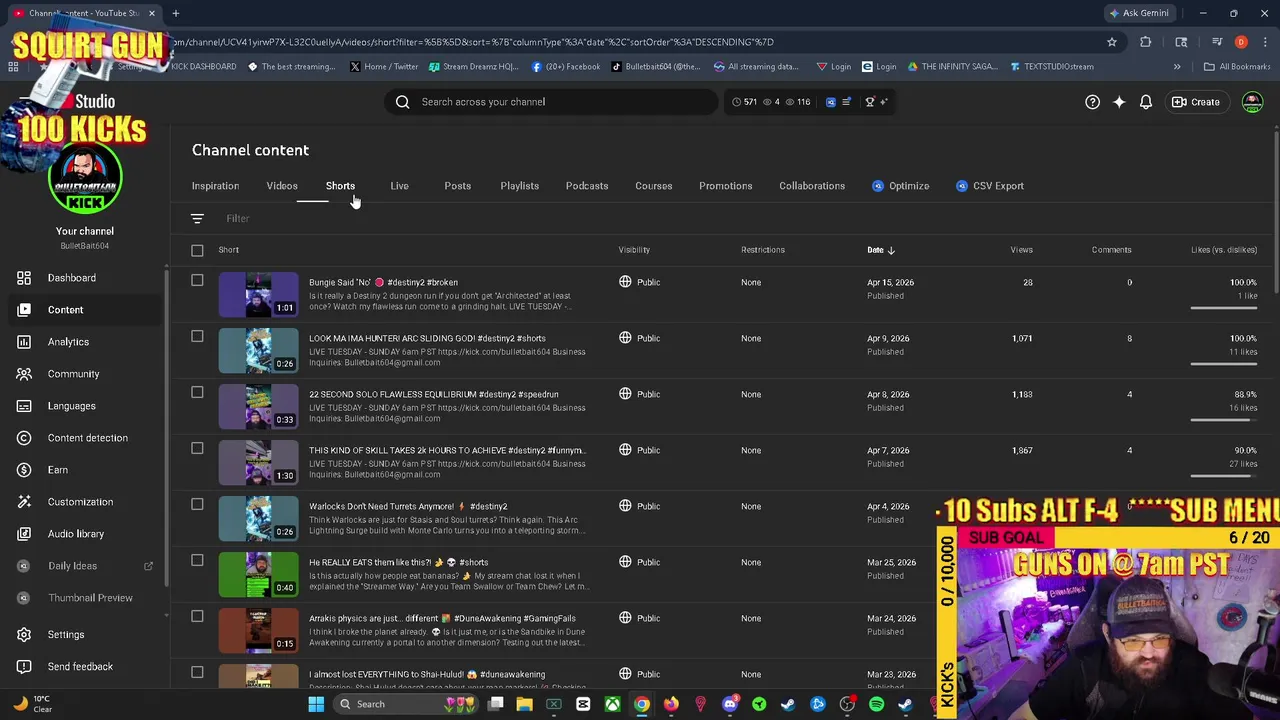
Task: Open Thumbnail Preview tool
Action: coord(90,598)
